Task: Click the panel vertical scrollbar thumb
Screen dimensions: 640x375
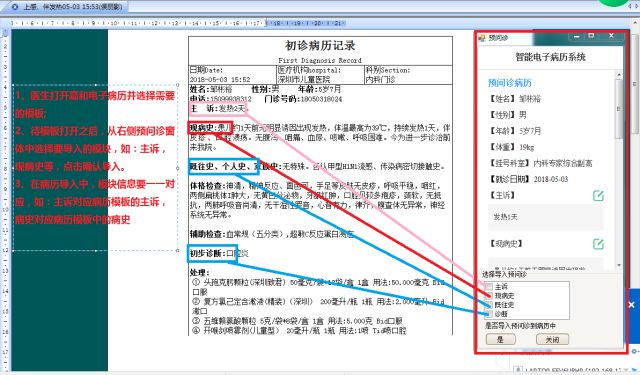Action: point(619,109)
